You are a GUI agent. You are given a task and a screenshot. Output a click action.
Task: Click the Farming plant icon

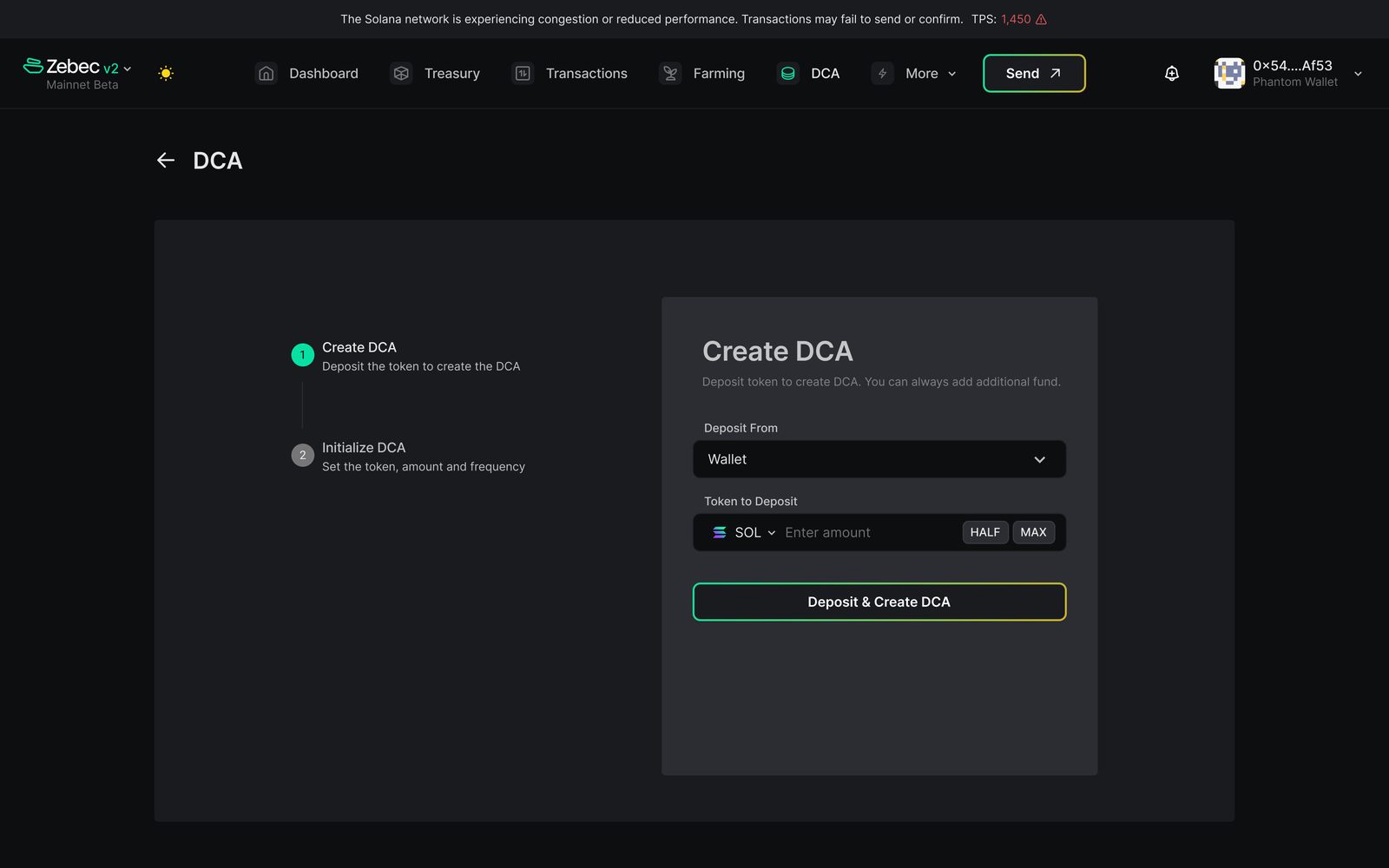(670, 74)
